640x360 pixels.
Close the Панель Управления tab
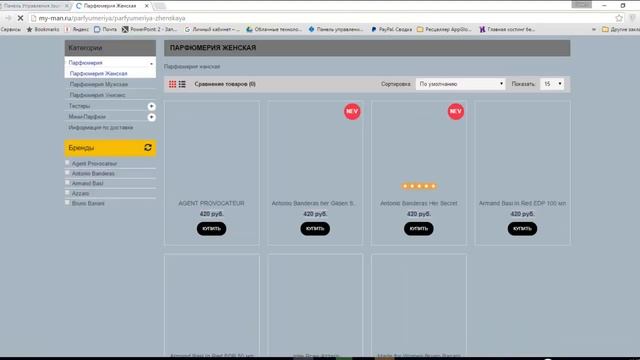point(67,6)
